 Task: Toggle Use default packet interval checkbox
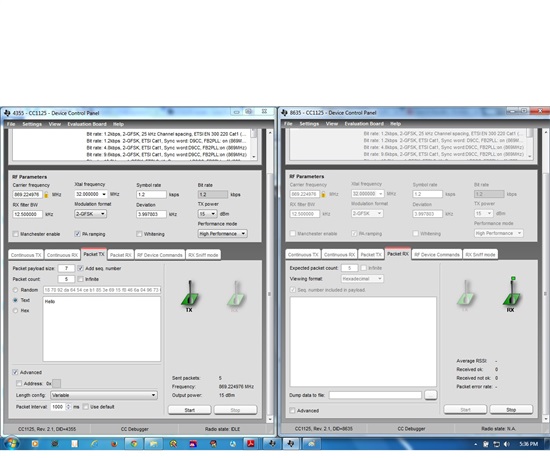[85, 407]
